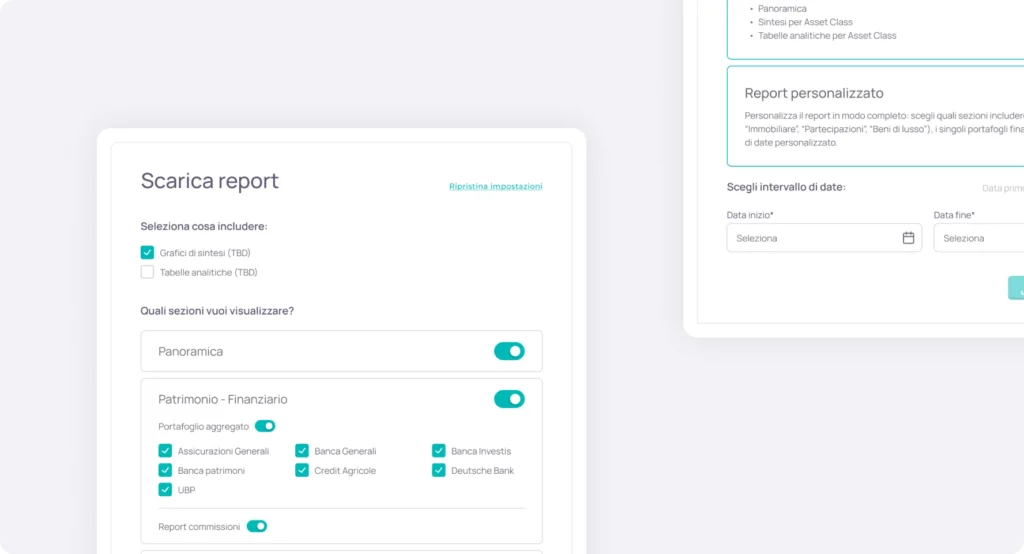Enable Tabelle analitiche (TBD) checkbox

147,272
